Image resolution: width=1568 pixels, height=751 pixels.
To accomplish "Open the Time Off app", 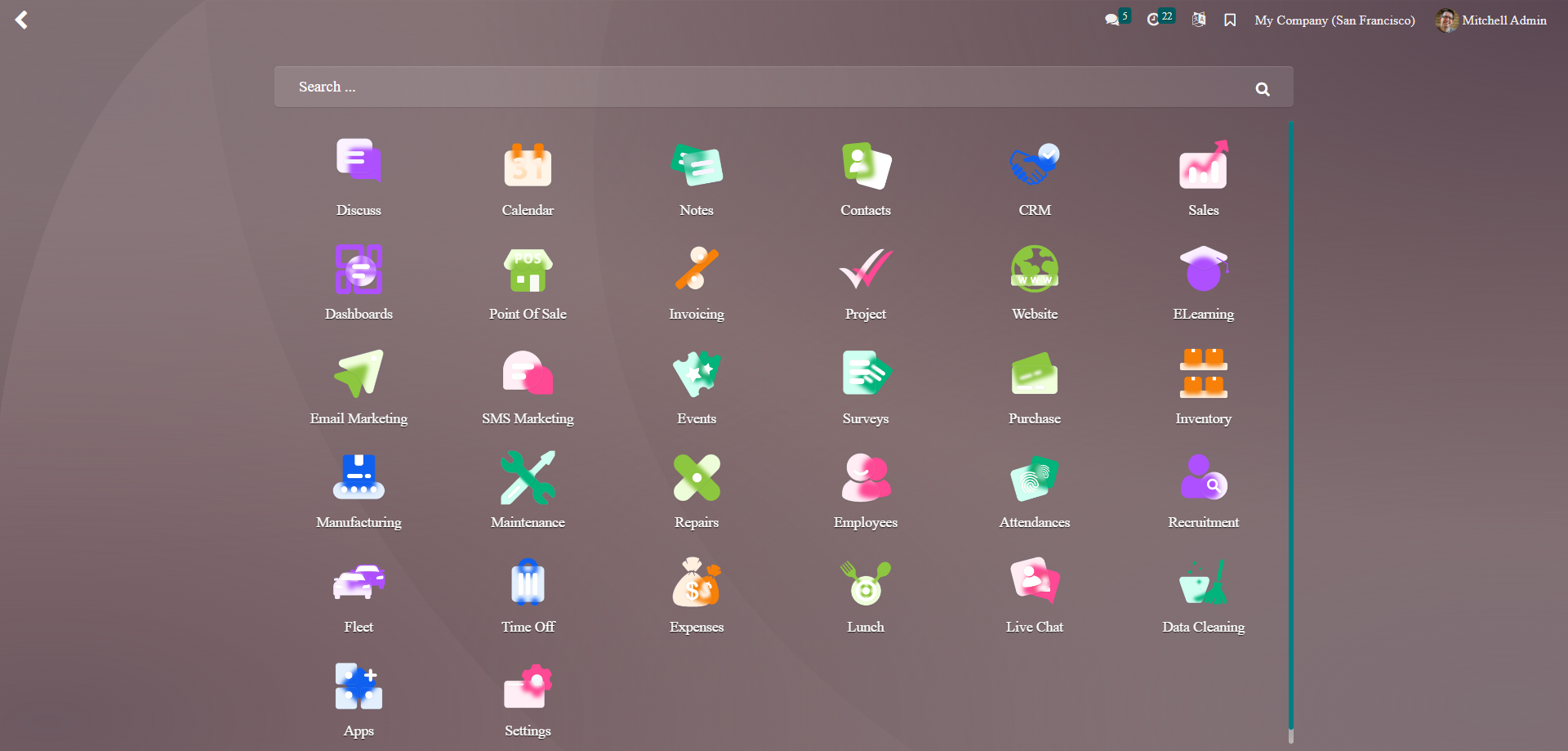I will 528,594.
